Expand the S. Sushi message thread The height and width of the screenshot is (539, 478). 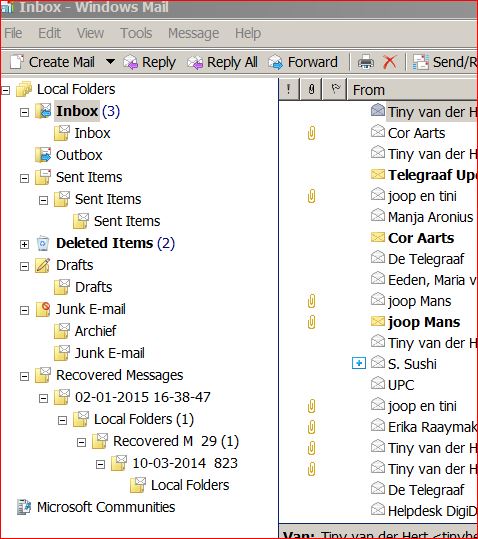tap(359, 363)
